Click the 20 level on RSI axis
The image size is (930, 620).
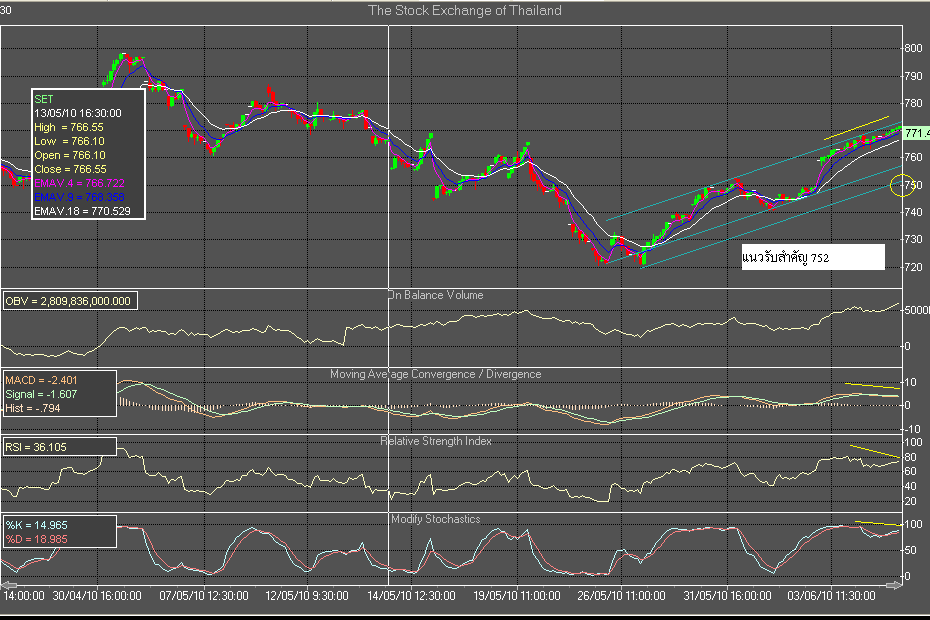pyautogui.click(x=910, y=502)
